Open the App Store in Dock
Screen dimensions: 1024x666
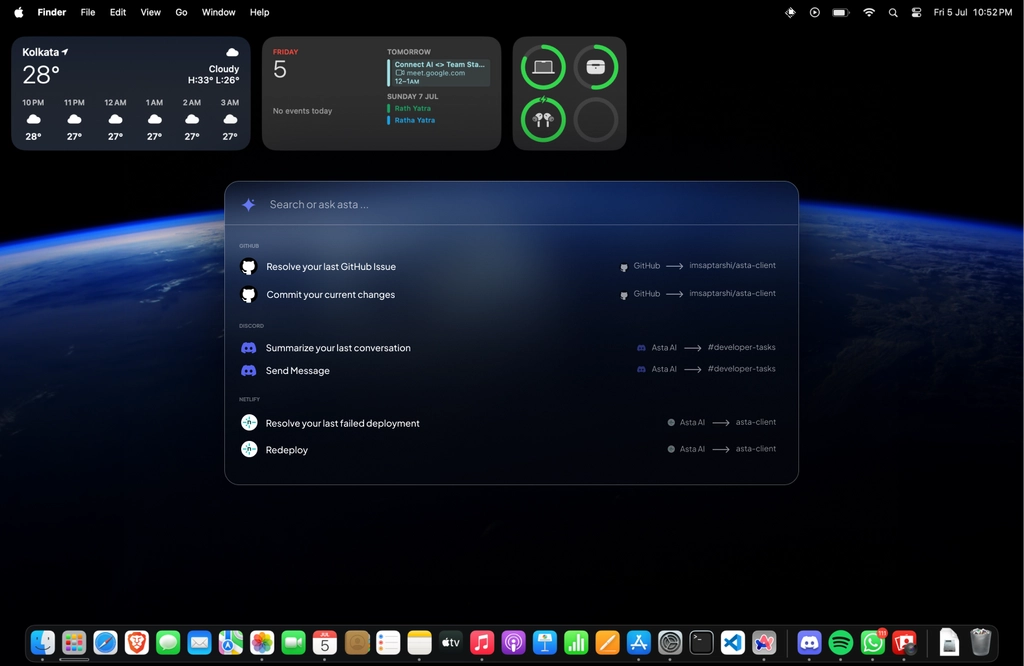pos(639,643)
